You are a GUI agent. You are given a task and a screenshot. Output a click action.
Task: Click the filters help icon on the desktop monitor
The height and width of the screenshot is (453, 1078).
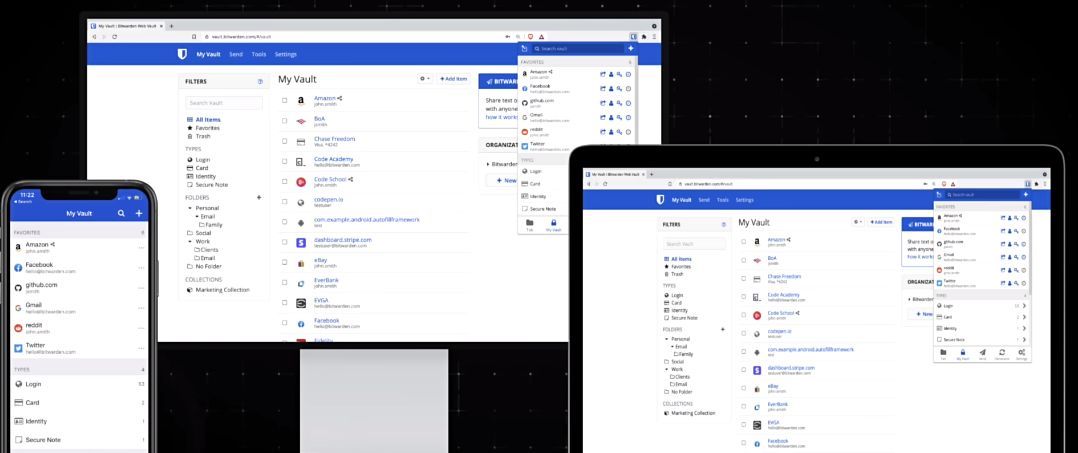click(261, 82)
